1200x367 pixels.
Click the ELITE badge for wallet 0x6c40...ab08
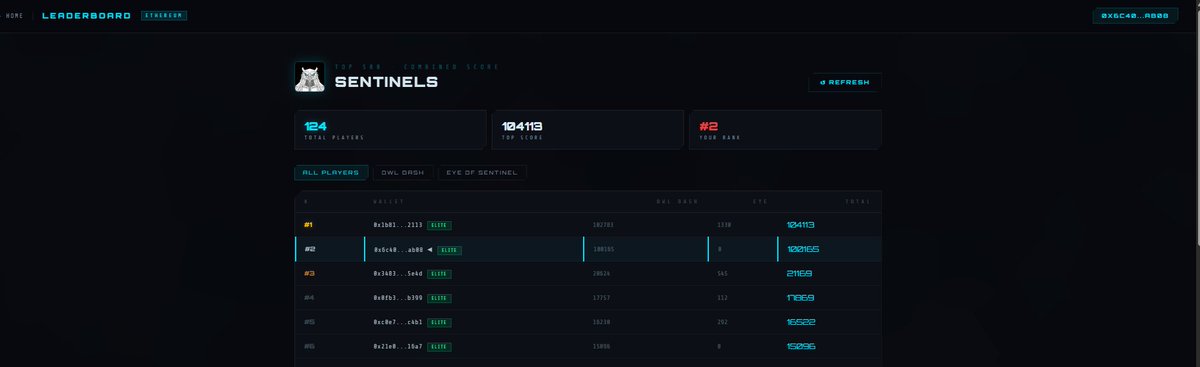pyautogui.click(x=450, y=250)
